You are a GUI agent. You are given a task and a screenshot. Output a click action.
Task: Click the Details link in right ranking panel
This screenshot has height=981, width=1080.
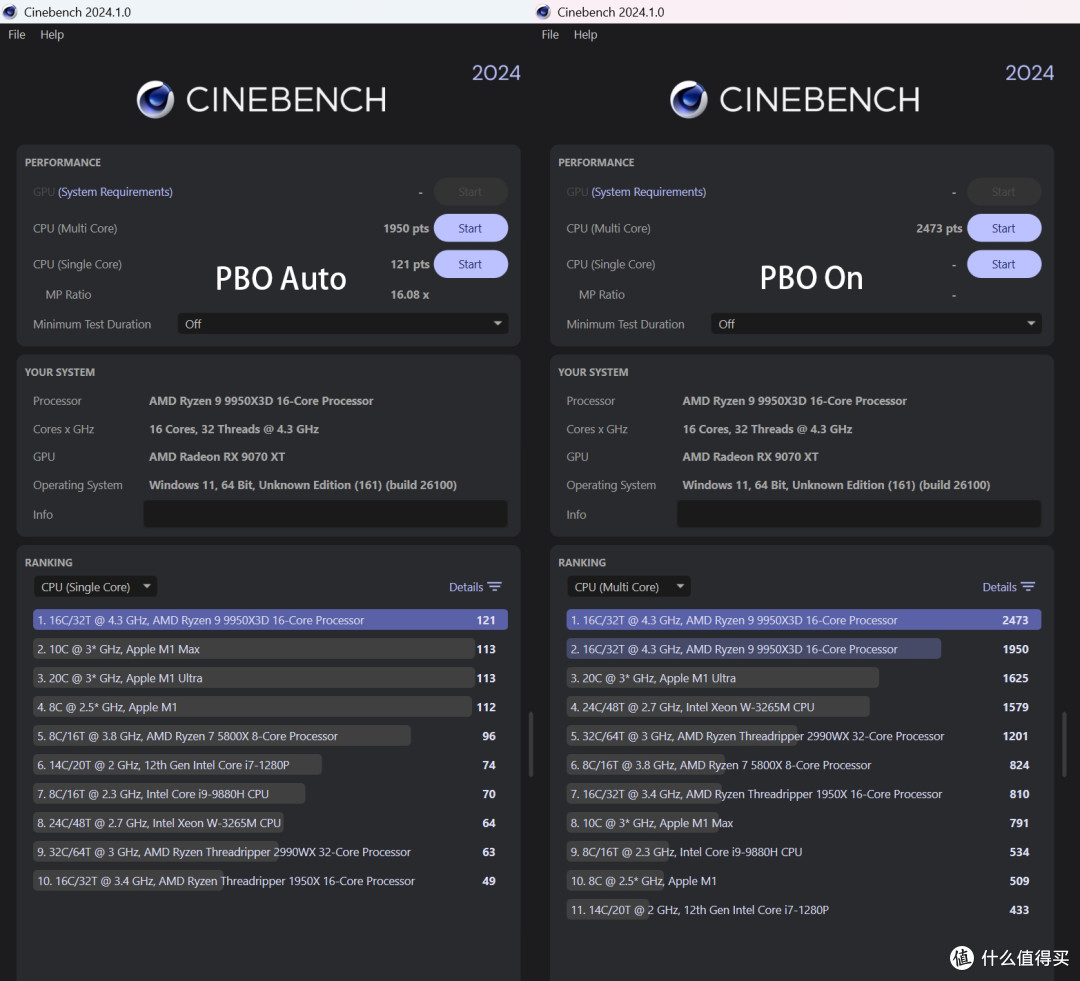click(x=999, y=587)
